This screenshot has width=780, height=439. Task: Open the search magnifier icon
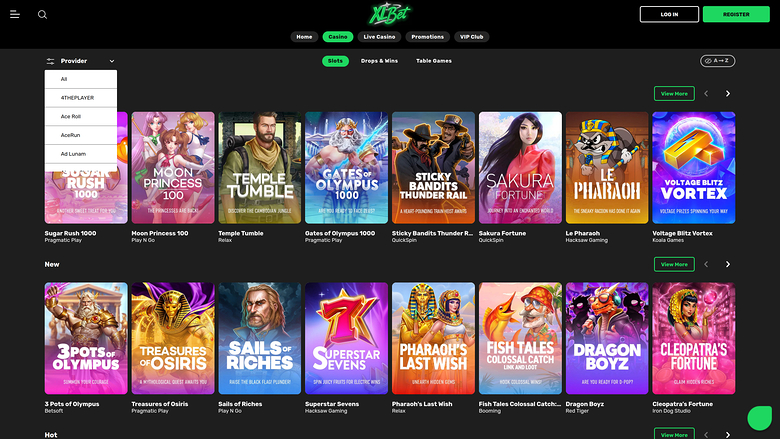pos(43,14)
